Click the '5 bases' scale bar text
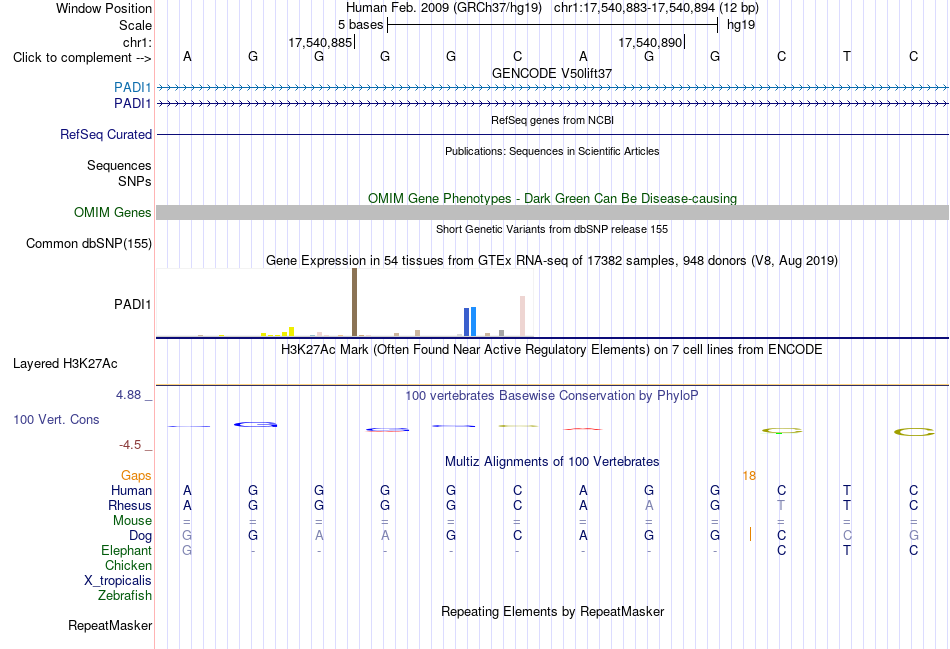 tap(360, 25)
